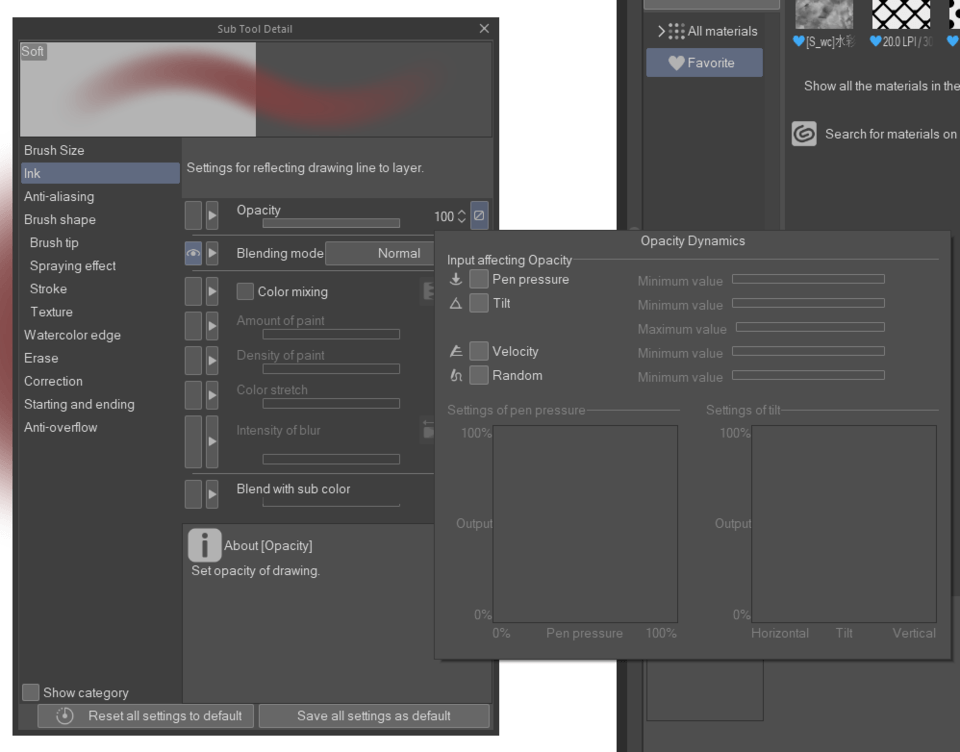This screenshot has height=752, width=960.
Task: Select the Starting and ending category
Action: (x=100, y=404)
